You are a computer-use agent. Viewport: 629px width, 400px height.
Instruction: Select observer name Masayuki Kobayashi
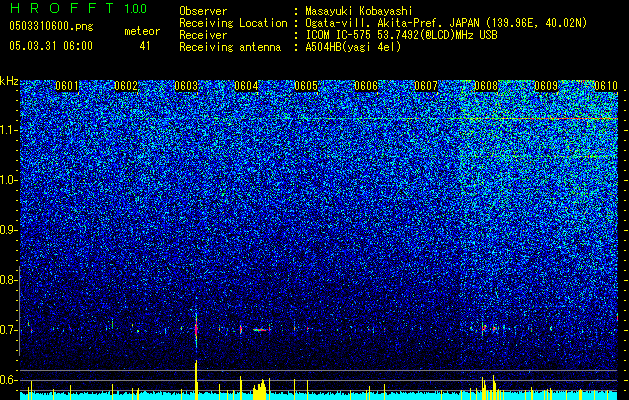click(358, 12)
